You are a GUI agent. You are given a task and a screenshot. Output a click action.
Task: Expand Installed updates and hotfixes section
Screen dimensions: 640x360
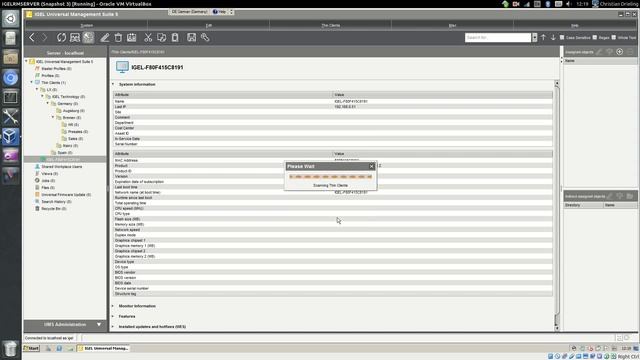point(113,327)
